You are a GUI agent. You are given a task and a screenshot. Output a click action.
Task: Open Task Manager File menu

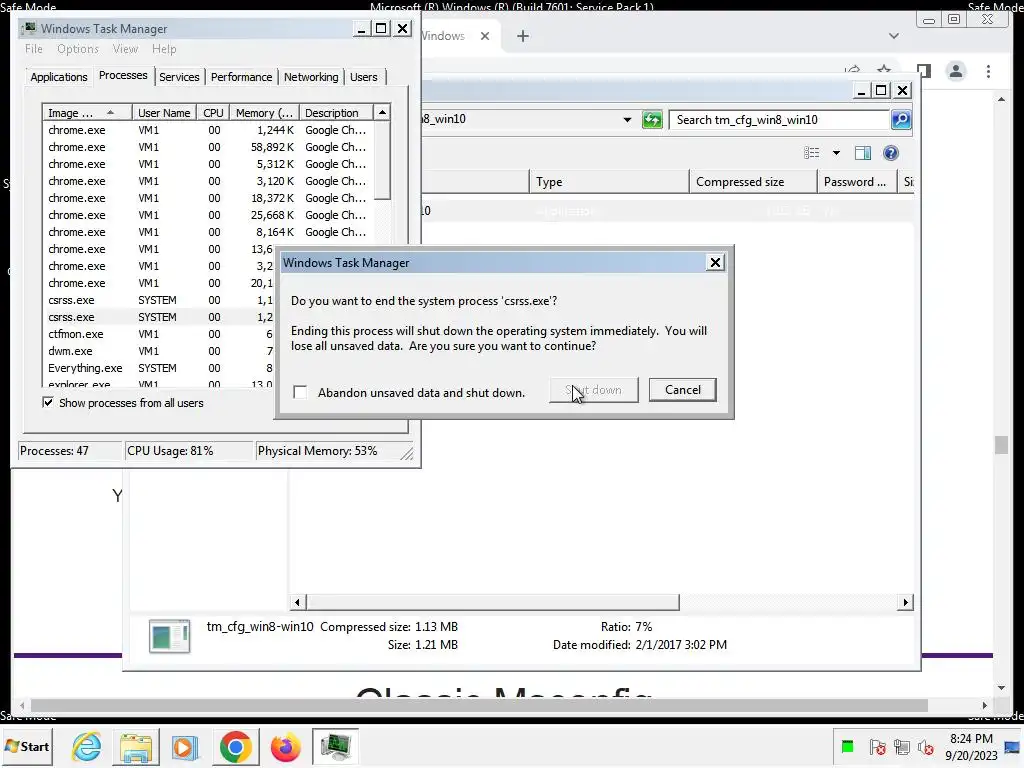(34, 49)
